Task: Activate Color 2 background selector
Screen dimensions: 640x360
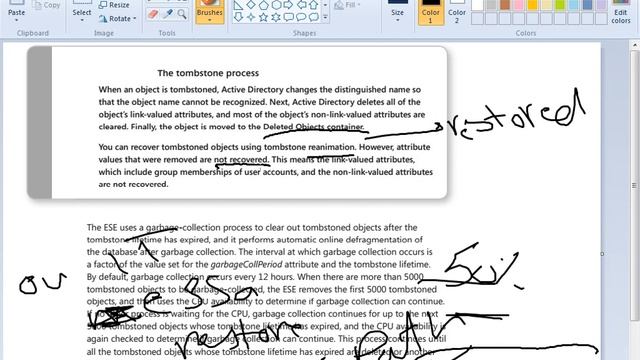Action: click(x=457, y=12)
